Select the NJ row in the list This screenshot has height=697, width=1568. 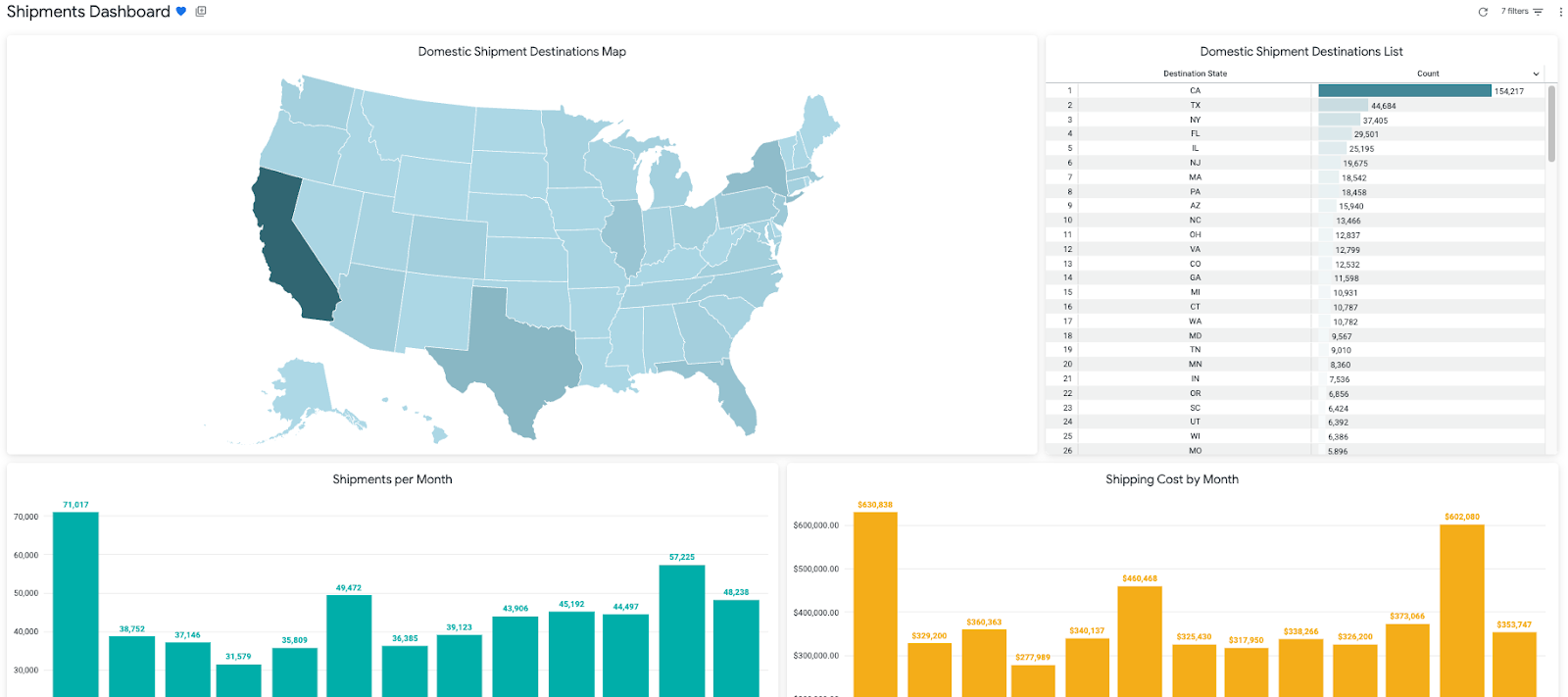tap(1296, 163)
